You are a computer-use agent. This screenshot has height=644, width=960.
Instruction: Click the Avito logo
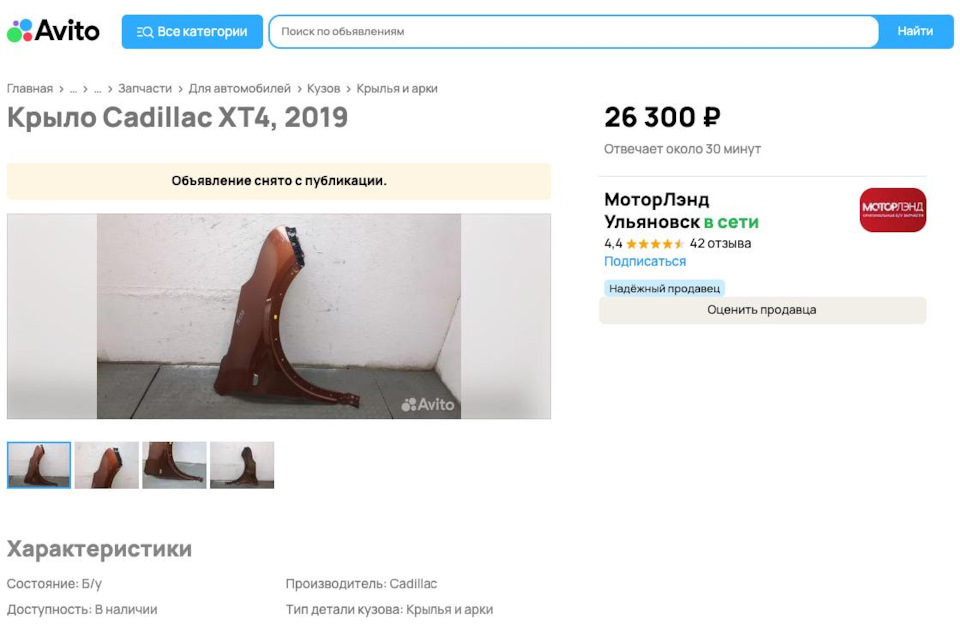(53, 30)
